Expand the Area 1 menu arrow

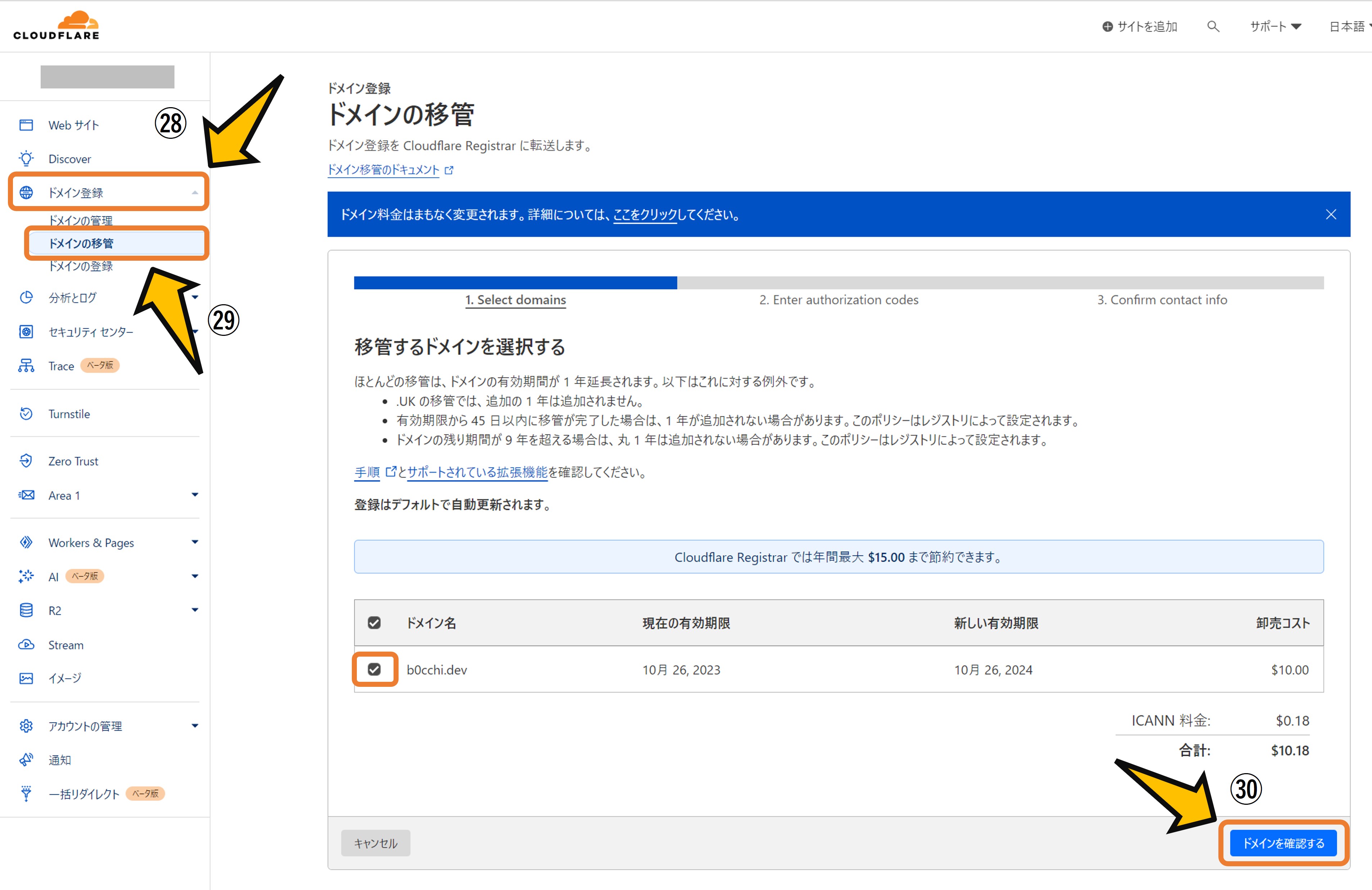(195, 494)
